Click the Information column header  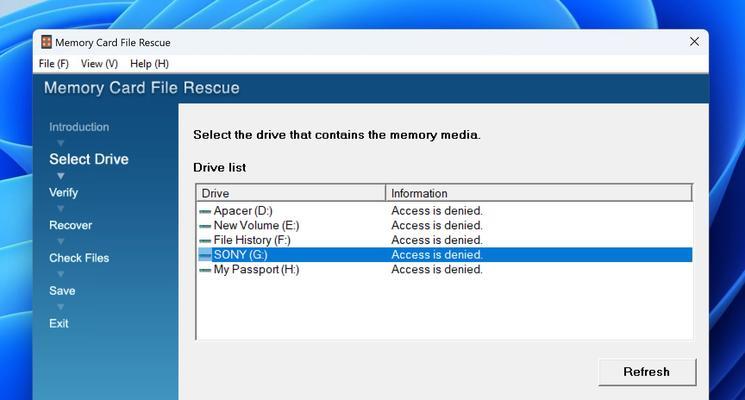[x=539, y=193]
